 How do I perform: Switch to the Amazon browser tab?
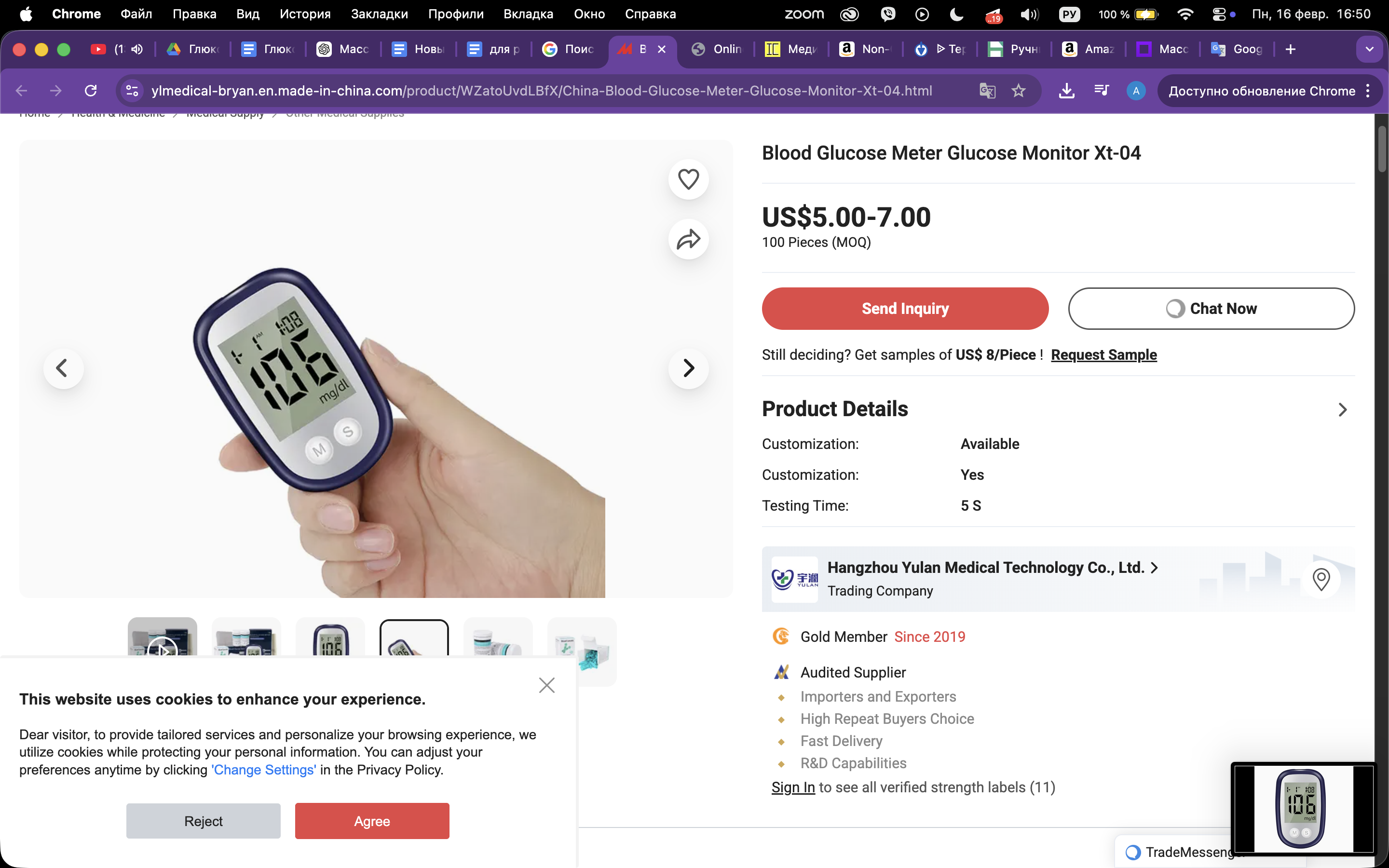1088,49
